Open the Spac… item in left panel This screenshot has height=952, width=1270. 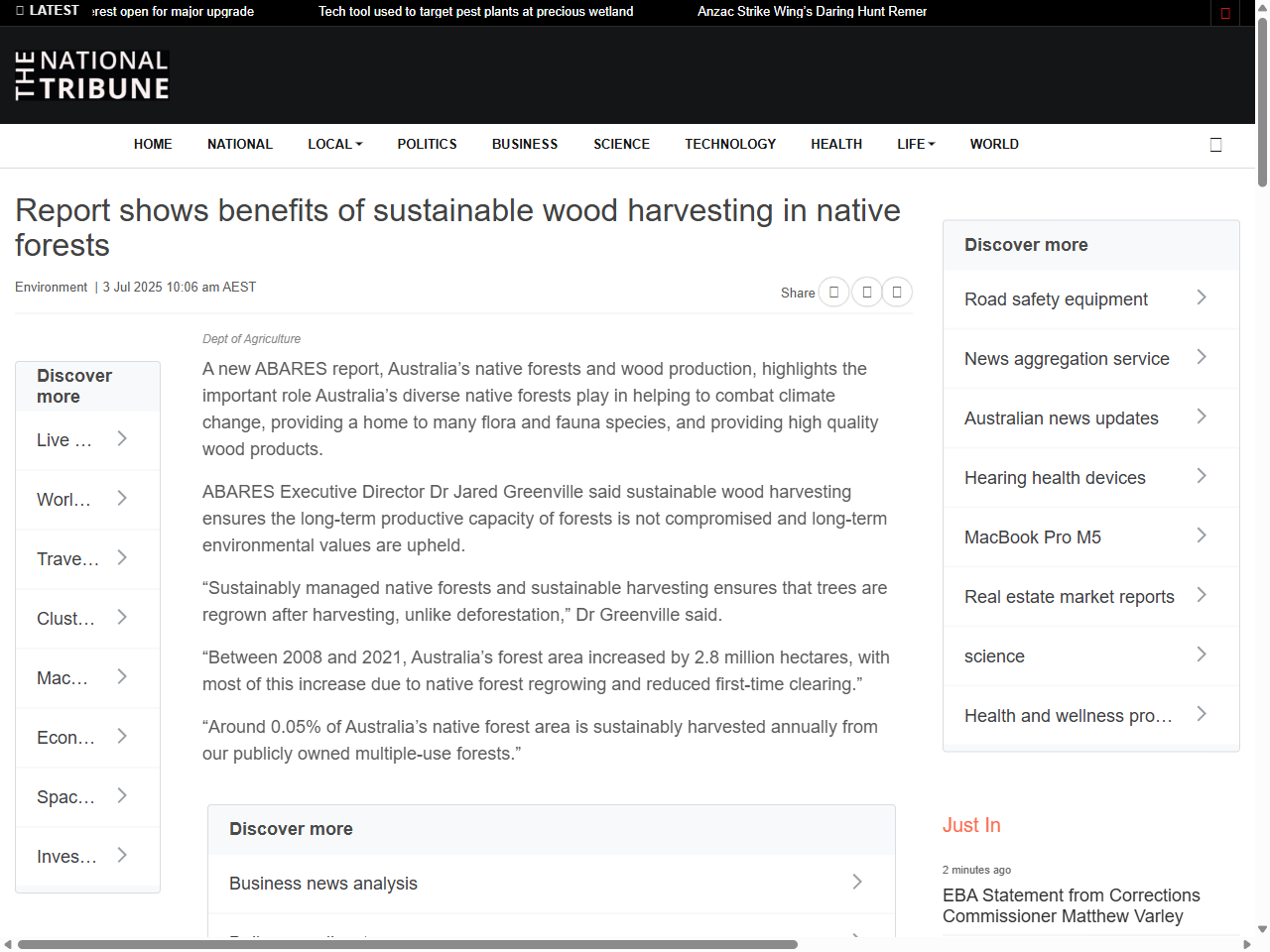point(87,797)
